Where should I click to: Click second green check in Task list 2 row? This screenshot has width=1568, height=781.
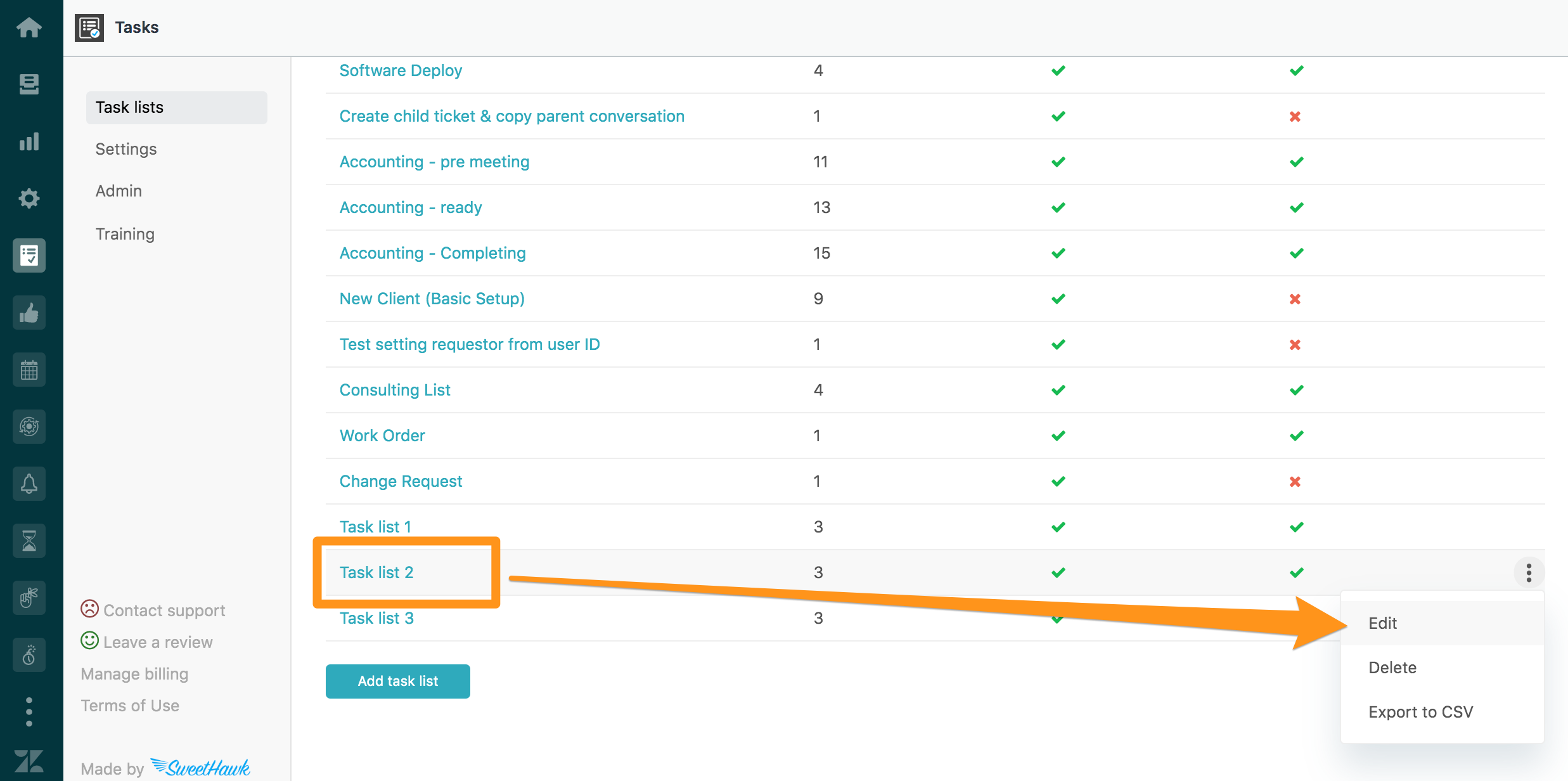pyautogui.click(x=1297, y=572)
